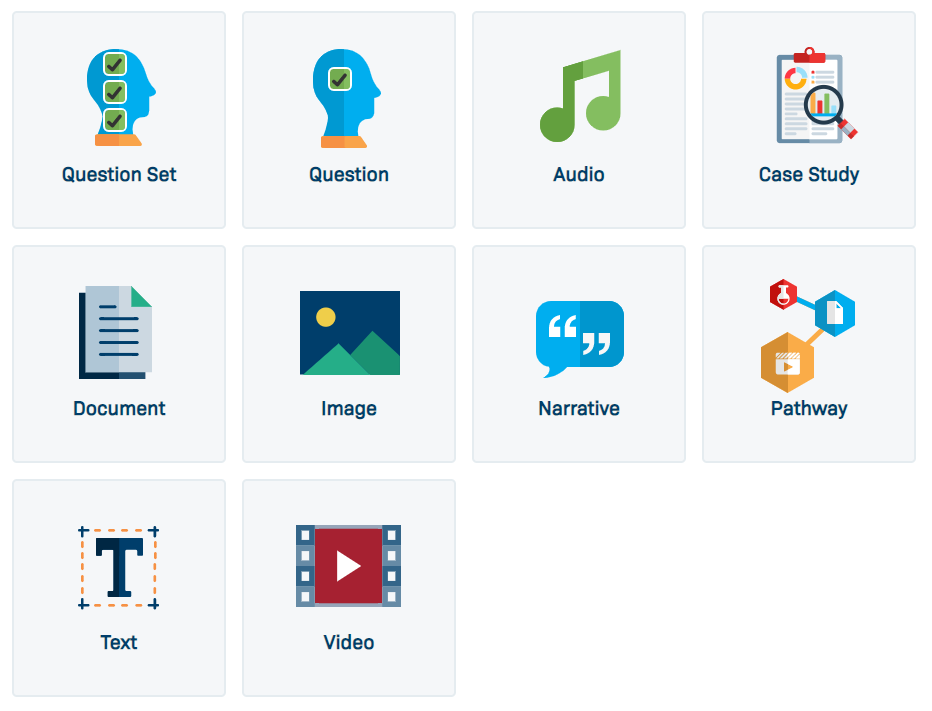Click the "Video" label text

[349, 643]
